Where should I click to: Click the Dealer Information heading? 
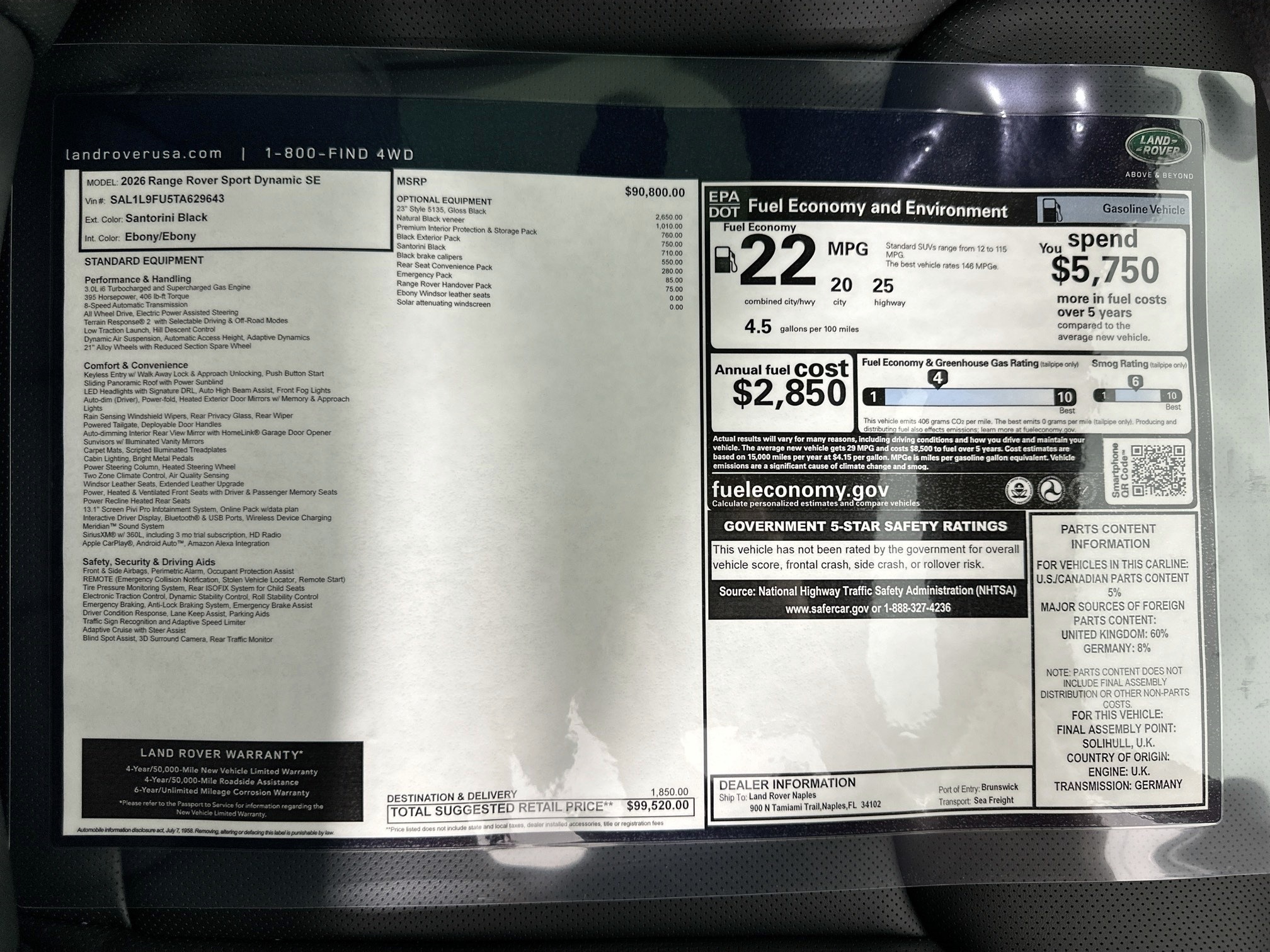click(x=787, y=784)
